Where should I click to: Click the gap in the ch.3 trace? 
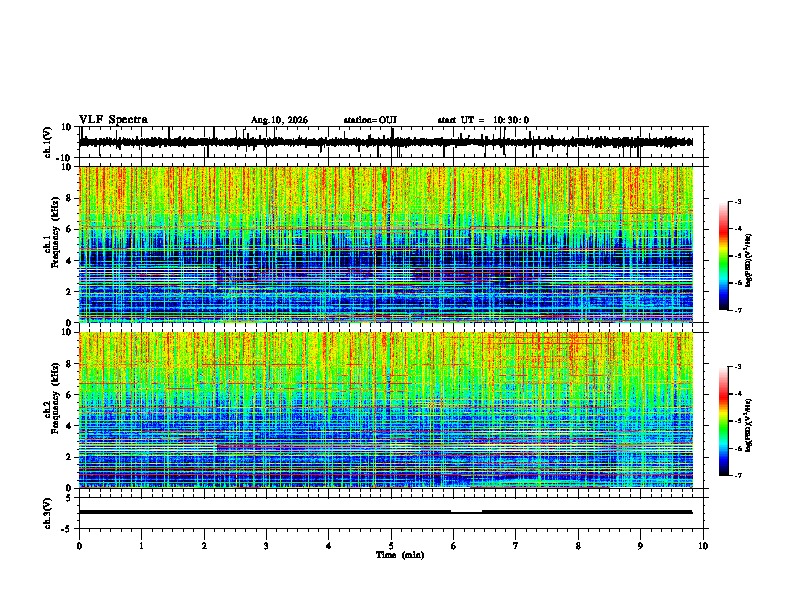[x=466, y=512]
